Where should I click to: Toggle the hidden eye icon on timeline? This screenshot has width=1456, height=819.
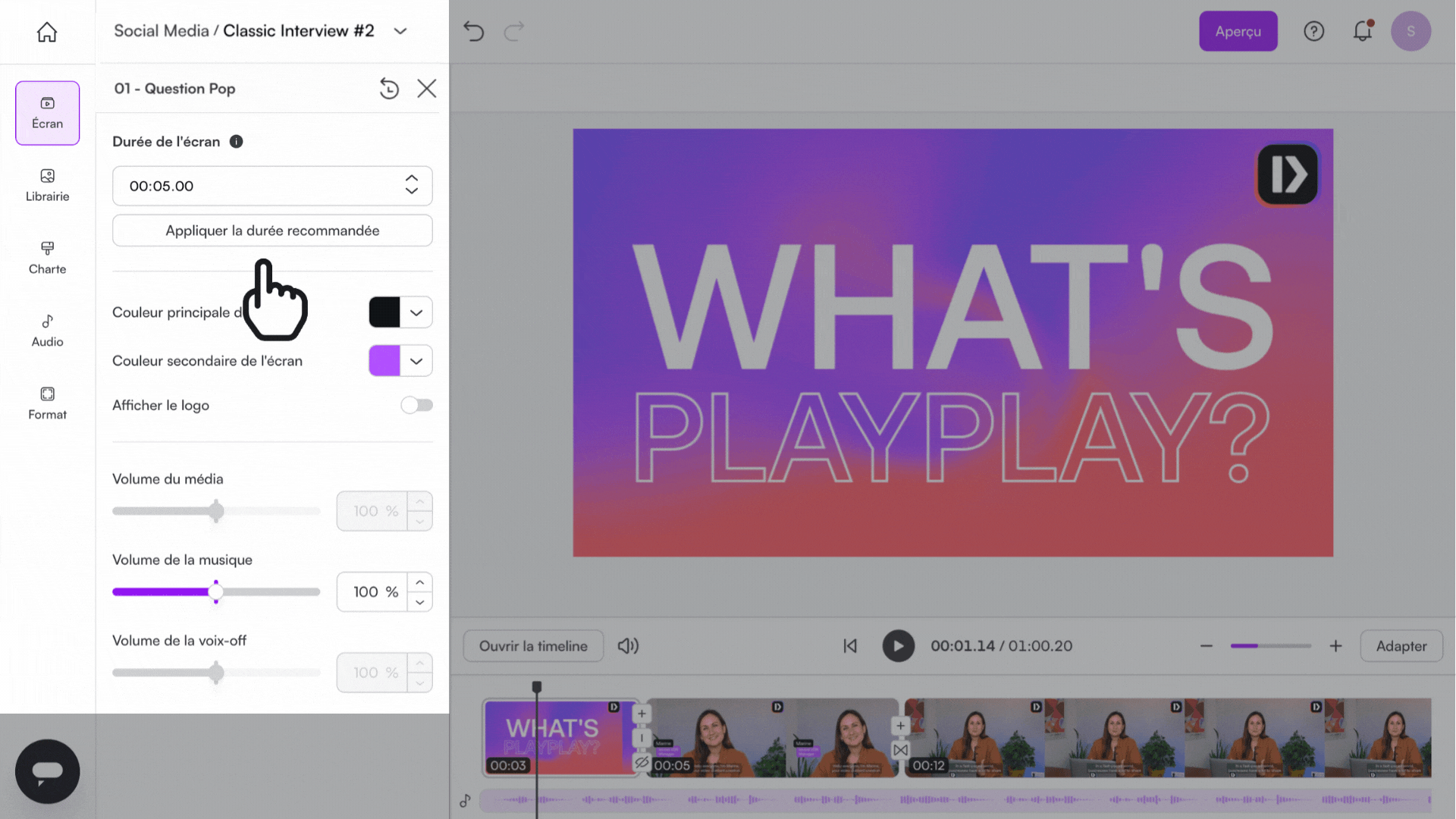[x=642, y=762]
